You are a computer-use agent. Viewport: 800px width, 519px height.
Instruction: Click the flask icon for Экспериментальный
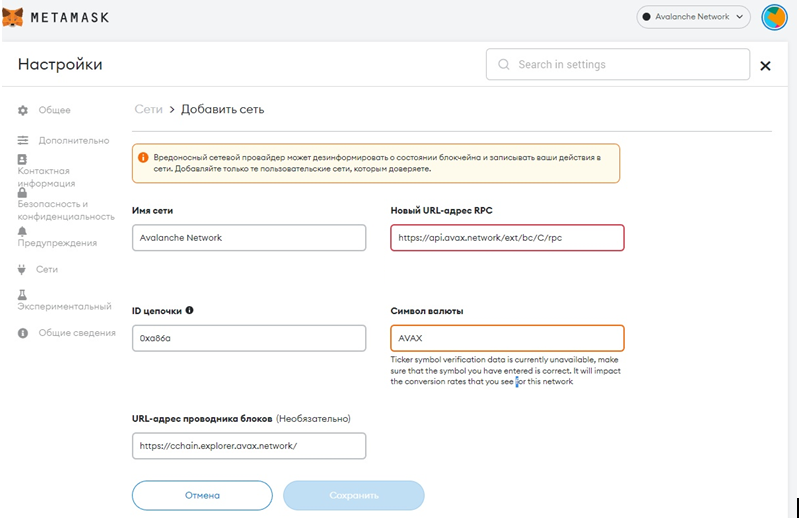(x=22, y=295)
